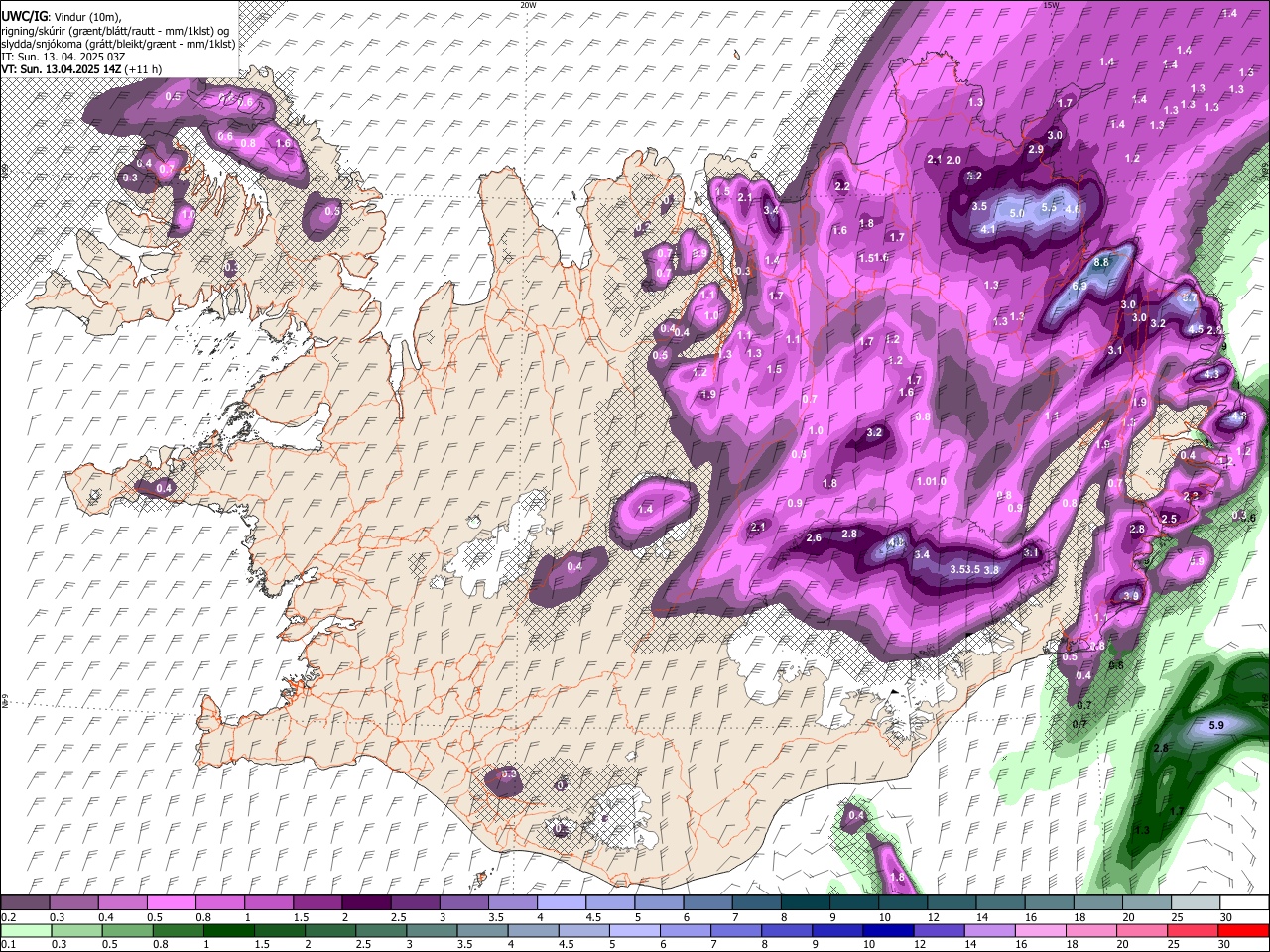Click the 5.0 snowfall value on the map
This screenshot has width=1270, height=952.
[1017, 213]
